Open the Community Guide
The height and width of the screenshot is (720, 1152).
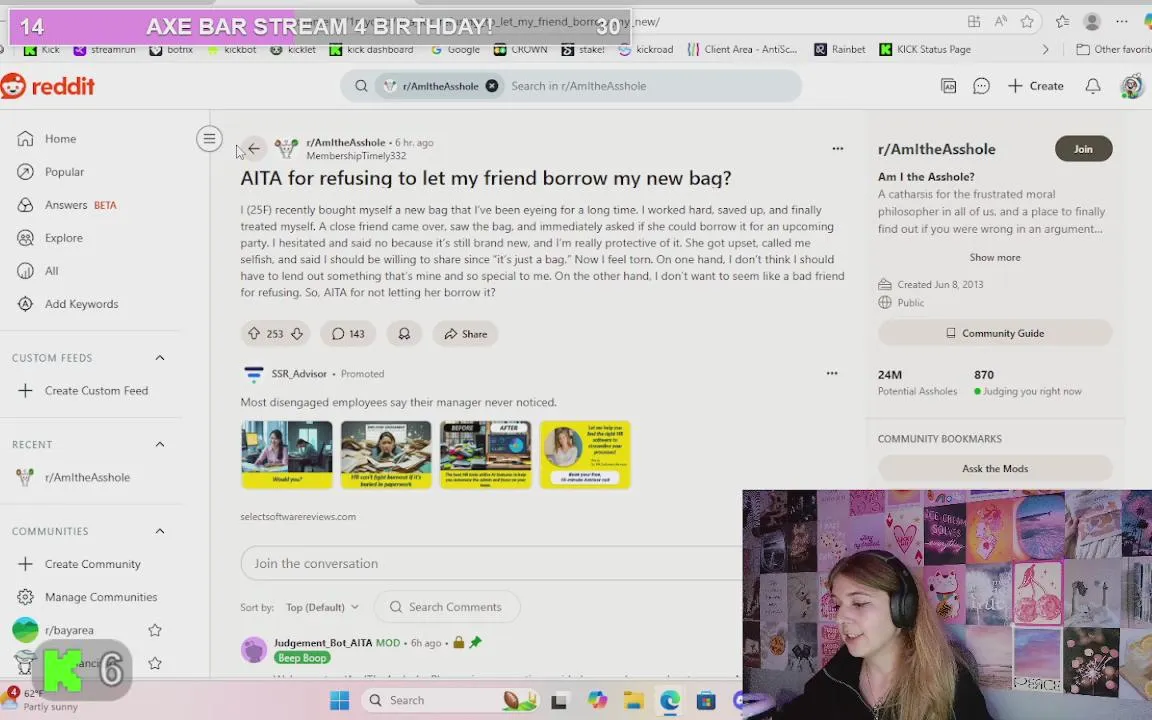pyautogui.click(x=995, y=334)
